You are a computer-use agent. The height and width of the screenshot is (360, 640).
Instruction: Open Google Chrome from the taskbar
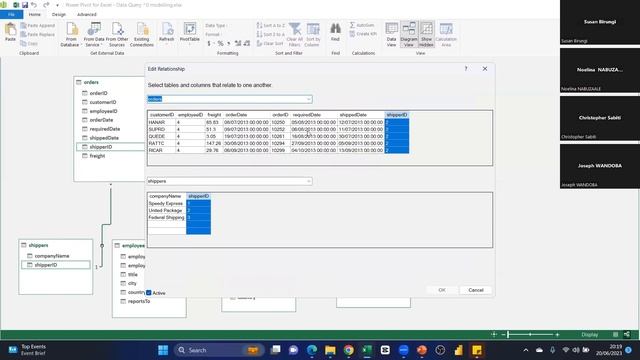[349, 350]
